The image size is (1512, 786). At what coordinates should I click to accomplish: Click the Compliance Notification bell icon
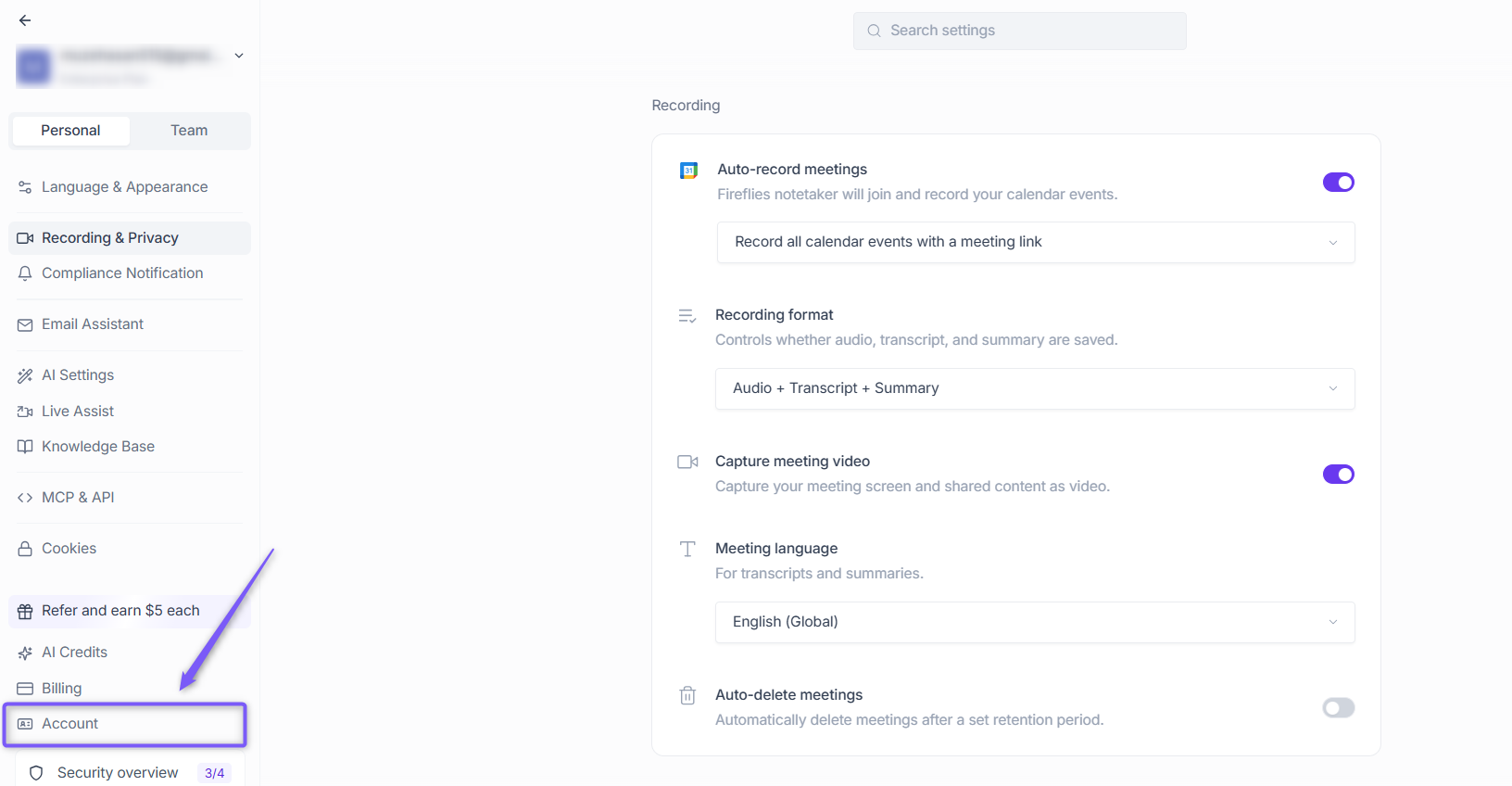click(x=25, y=273)
